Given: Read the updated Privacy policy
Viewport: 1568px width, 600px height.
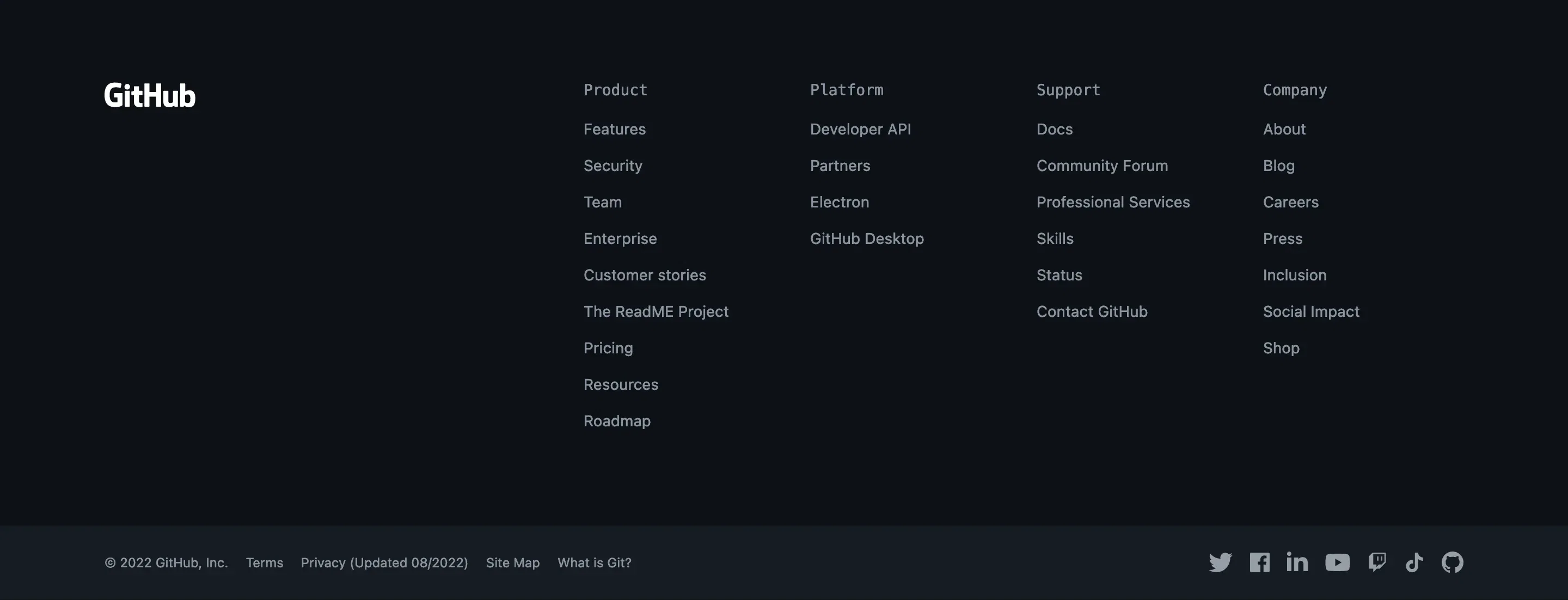Looking at the screenshot, I should click(384, 562).
